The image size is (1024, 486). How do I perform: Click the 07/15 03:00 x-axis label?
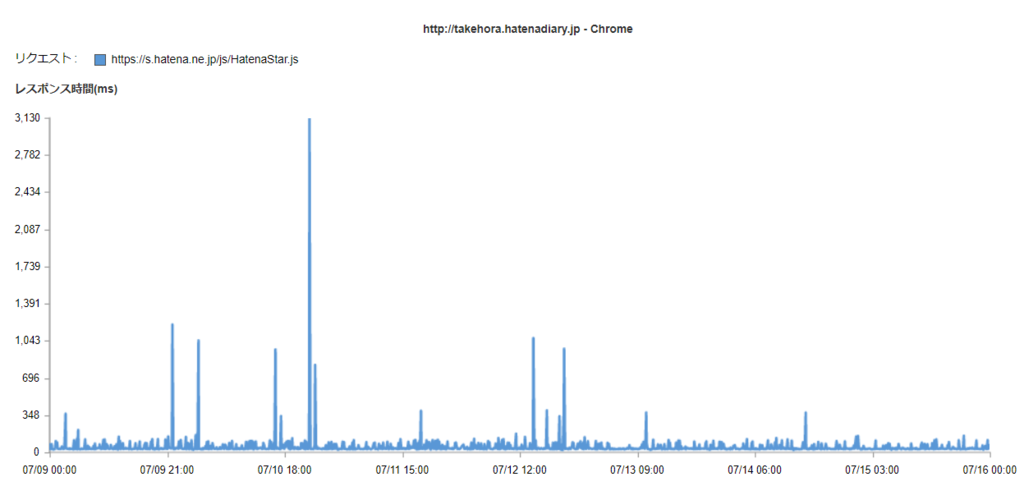click(872, 470)
